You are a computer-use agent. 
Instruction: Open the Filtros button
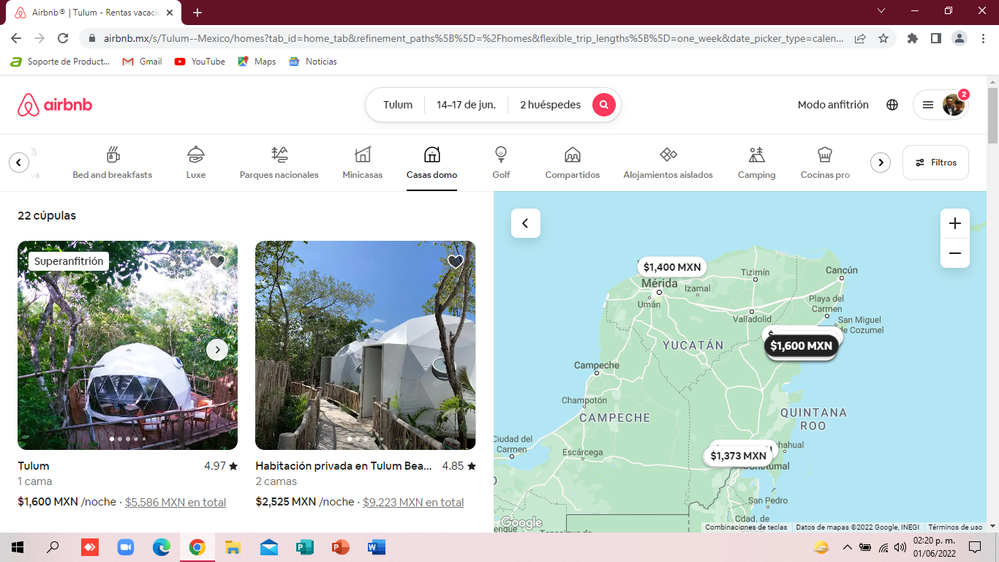click(934, 162)
